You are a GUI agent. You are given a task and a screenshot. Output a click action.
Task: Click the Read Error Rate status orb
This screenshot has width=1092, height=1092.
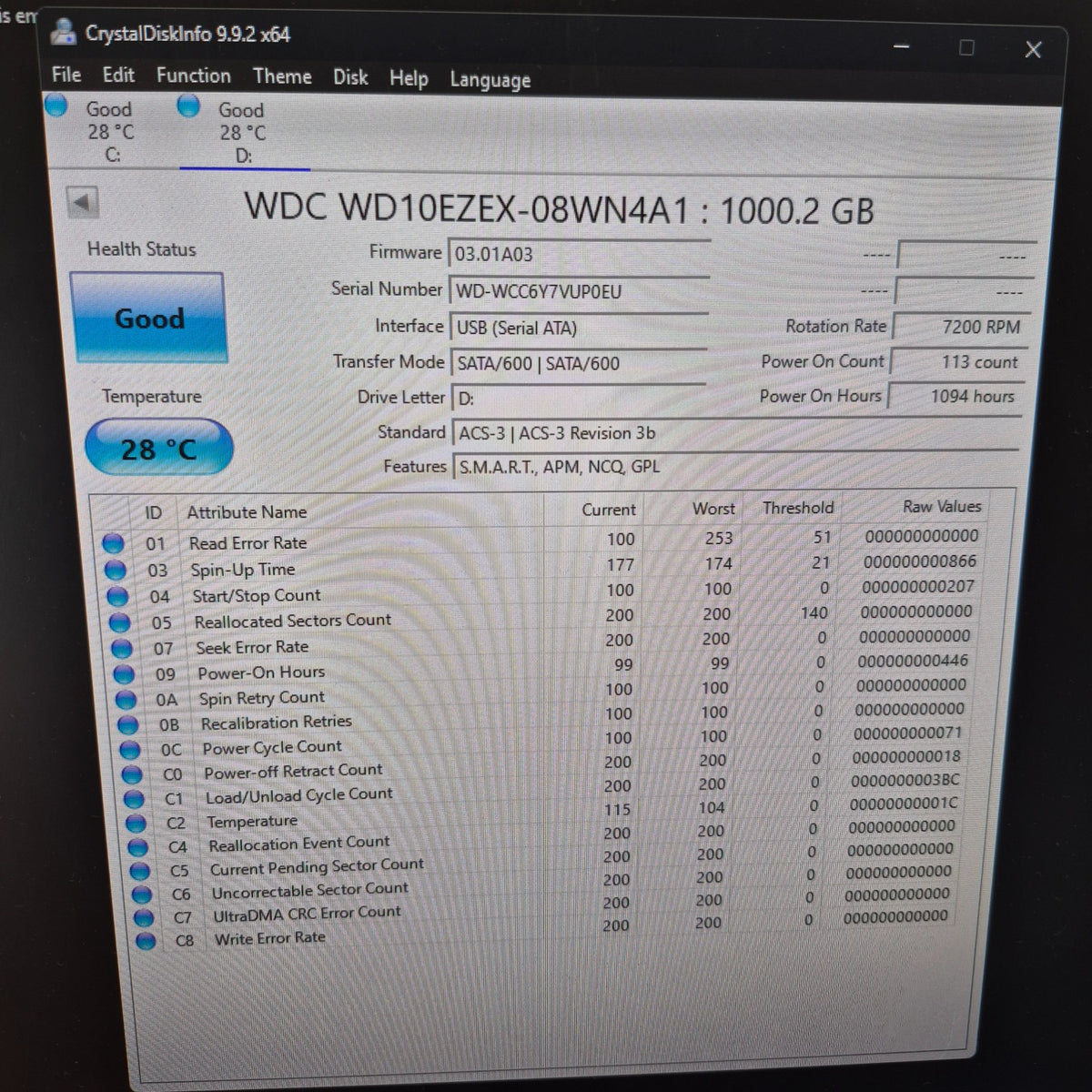pyautogui.click(x=113, y=544)
